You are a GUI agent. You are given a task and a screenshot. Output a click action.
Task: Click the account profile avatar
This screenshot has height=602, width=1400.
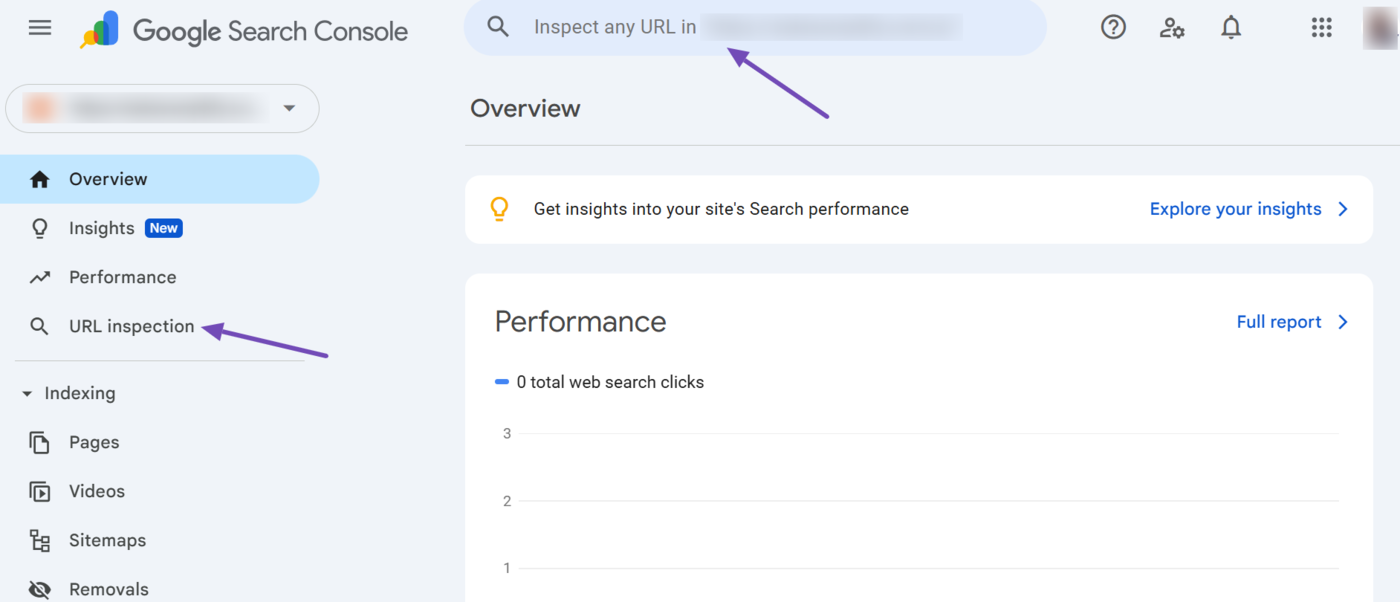coord(1380,28)
